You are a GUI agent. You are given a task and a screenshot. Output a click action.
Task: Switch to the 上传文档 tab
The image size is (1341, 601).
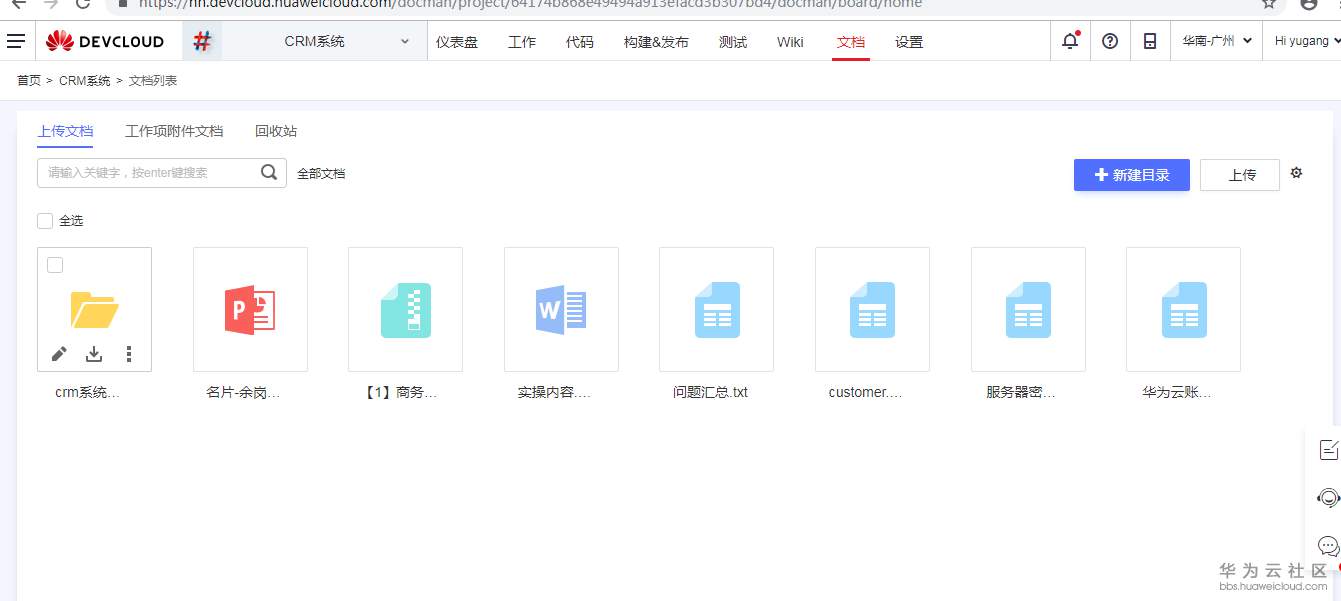click(65, 131)
